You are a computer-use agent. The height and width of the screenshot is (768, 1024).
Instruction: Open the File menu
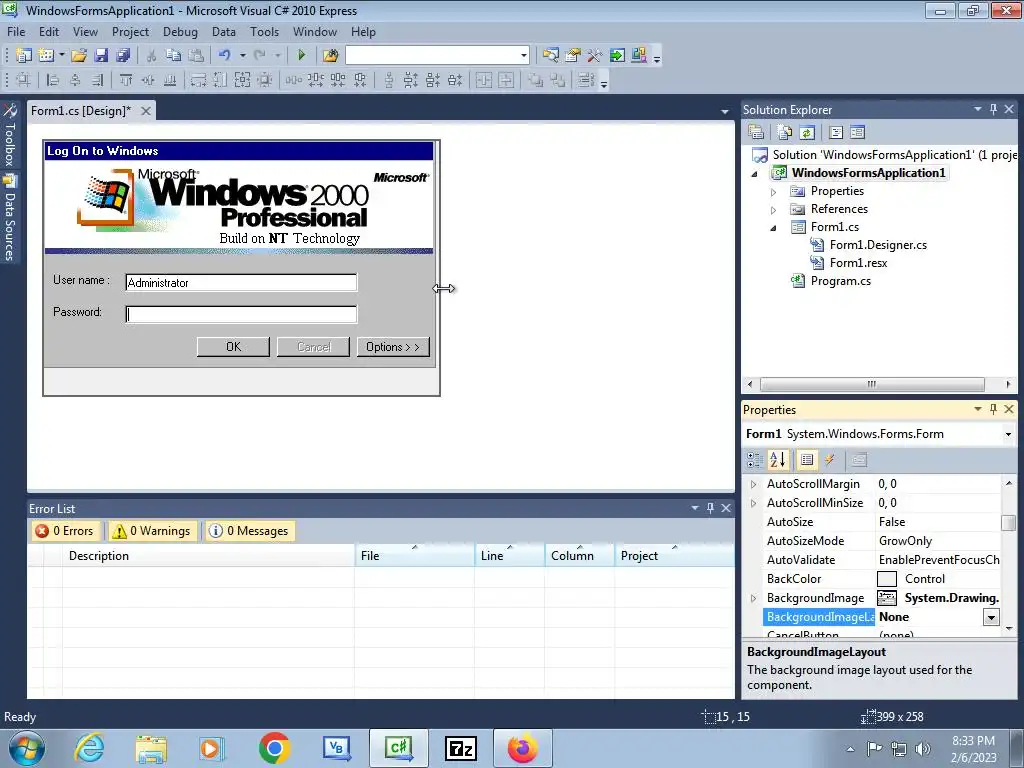coord(16,31)
